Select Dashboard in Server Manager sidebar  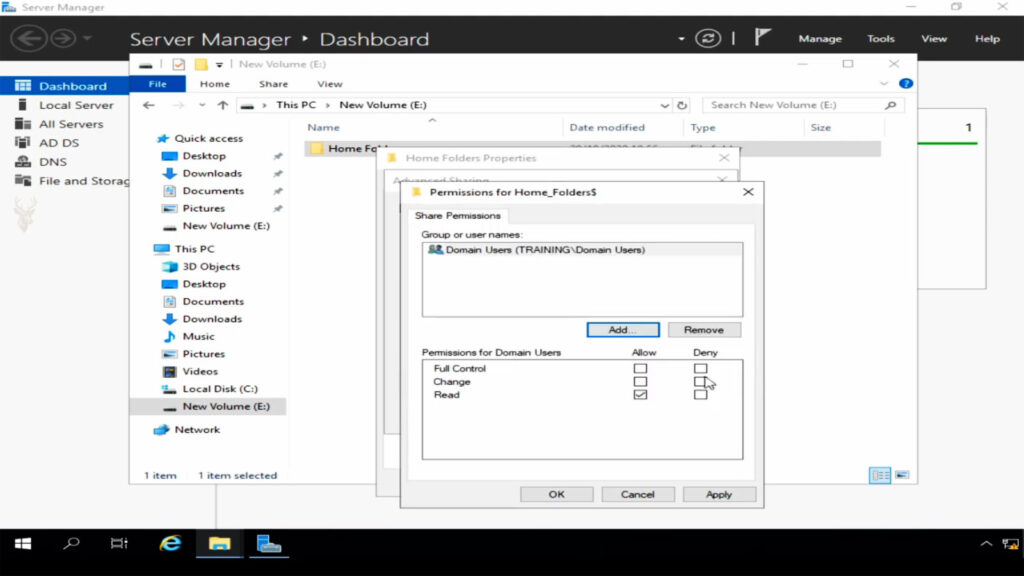(x=65, y=86)
